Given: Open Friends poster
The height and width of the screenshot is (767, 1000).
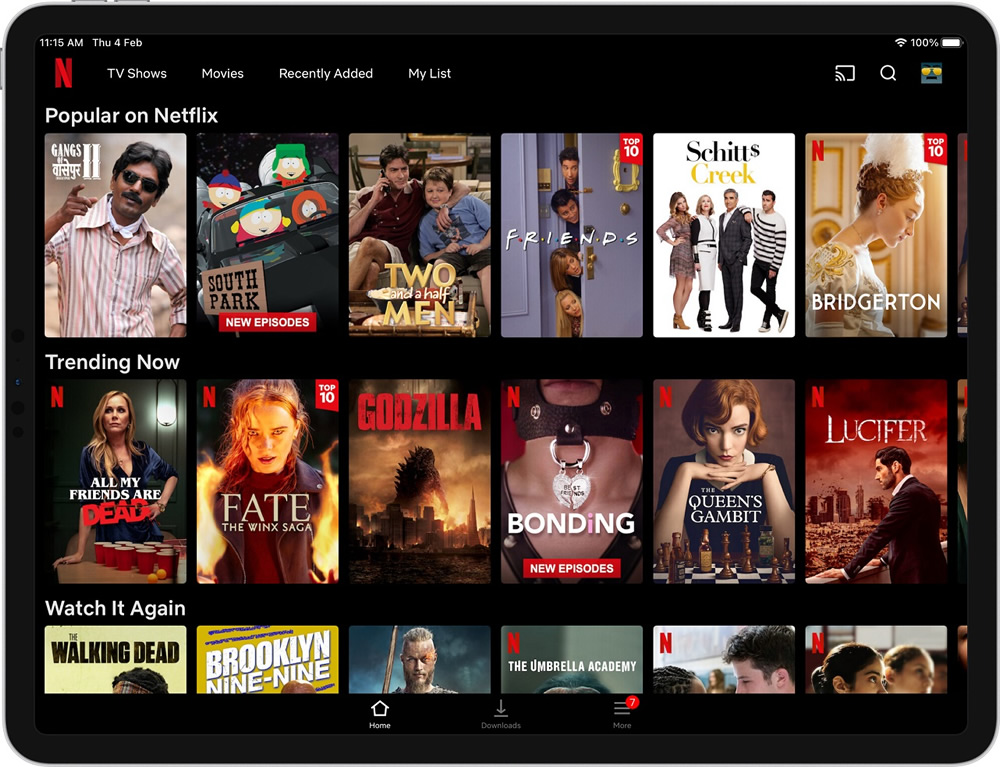Looking at the screenshot, I should click(x=571, y=235).
